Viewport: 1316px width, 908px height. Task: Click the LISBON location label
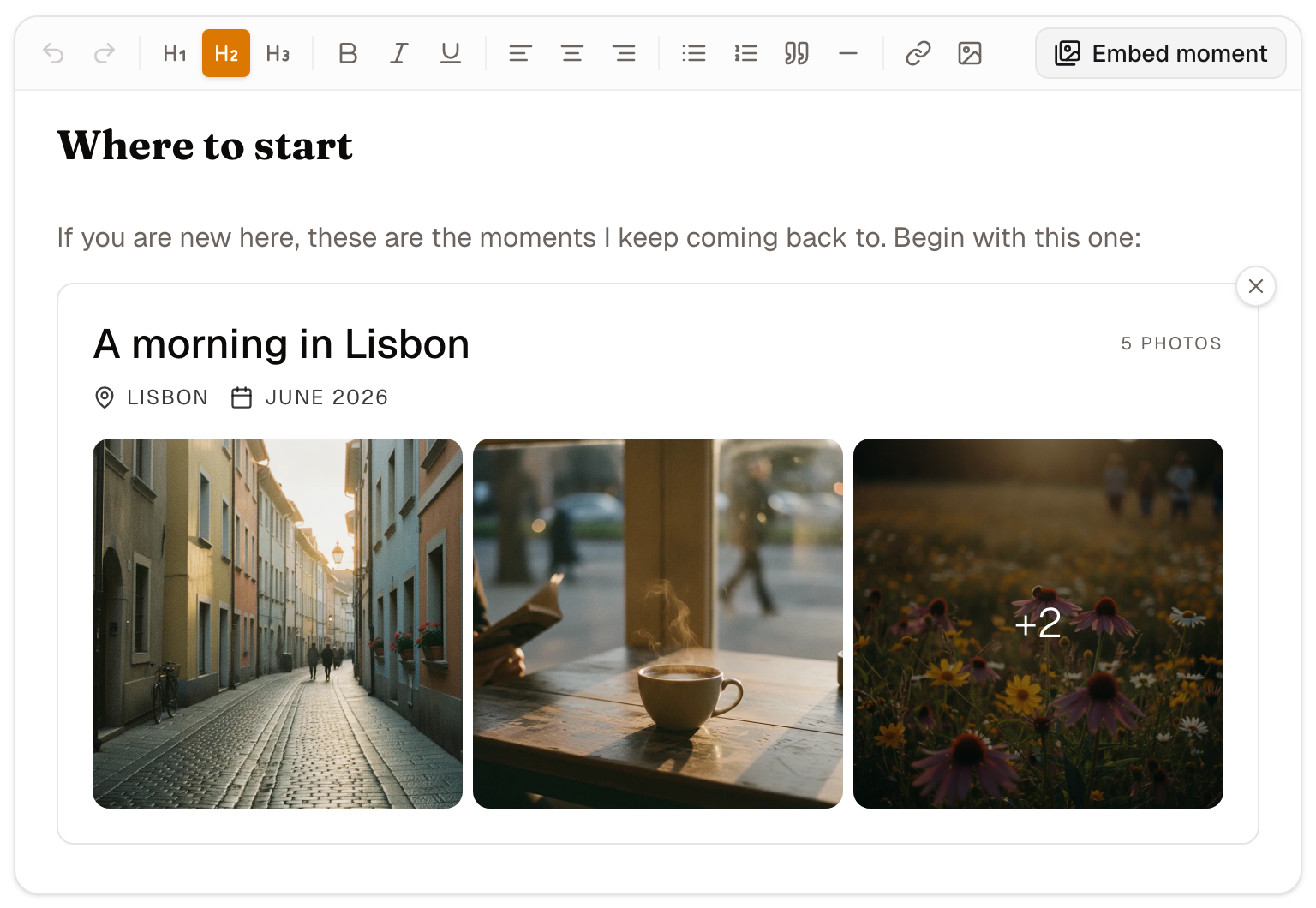point(167,397)
